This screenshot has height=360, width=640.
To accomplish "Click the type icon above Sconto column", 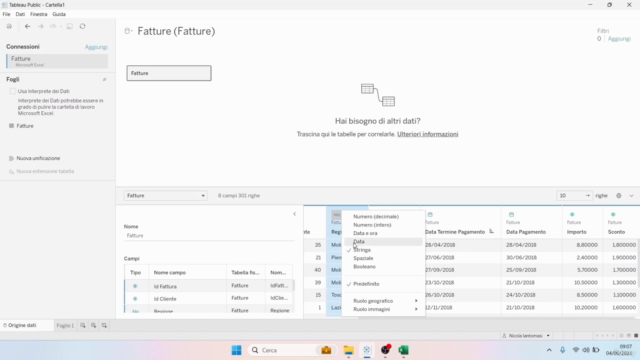I will coord(613,214).
